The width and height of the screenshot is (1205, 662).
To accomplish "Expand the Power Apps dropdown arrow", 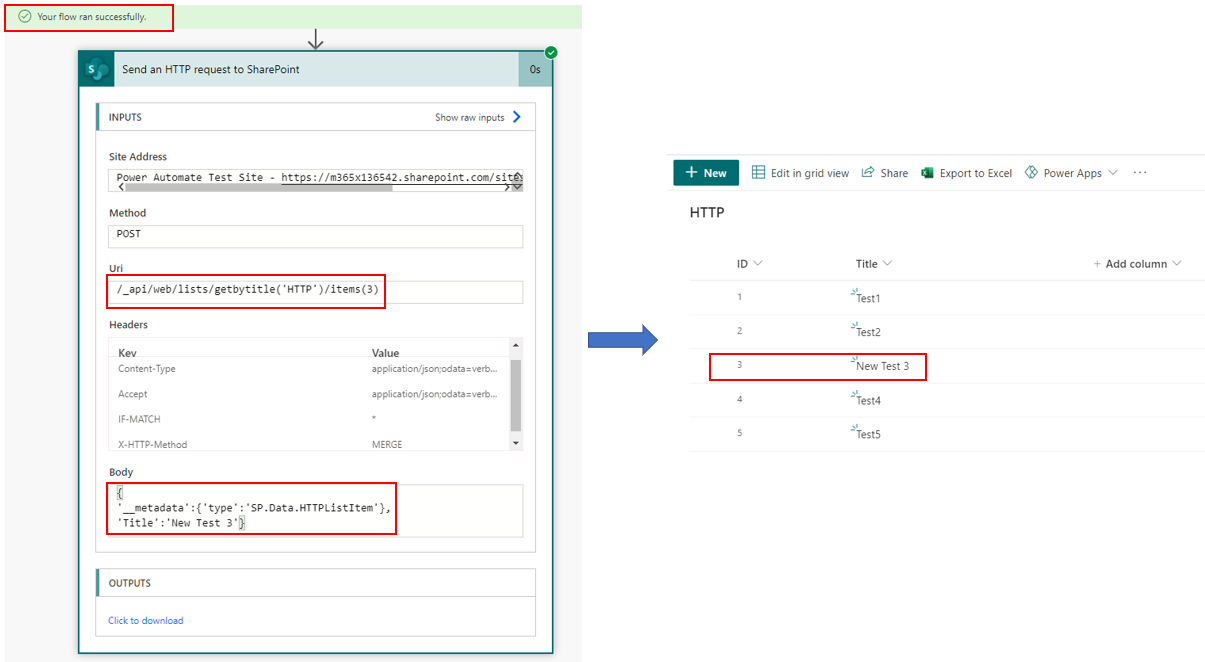I will [x=1113, y=173].
